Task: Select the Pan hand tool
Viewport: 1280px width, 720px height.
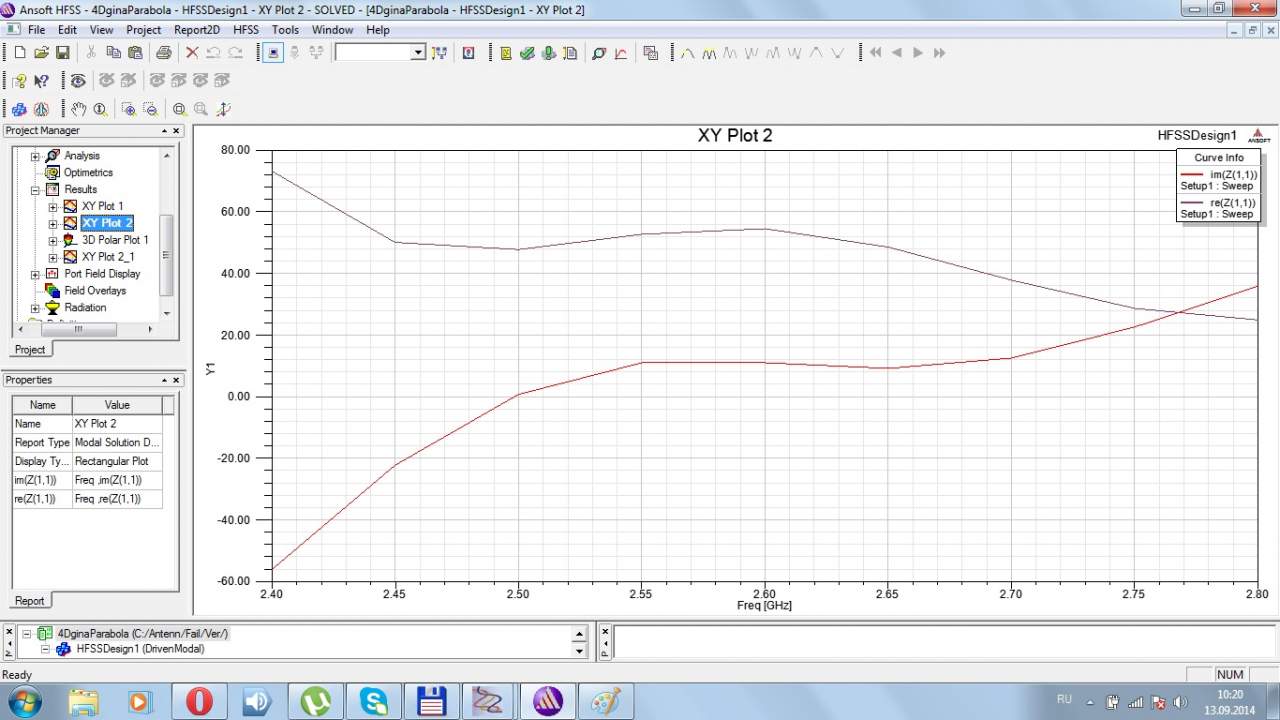Action: 79,109
